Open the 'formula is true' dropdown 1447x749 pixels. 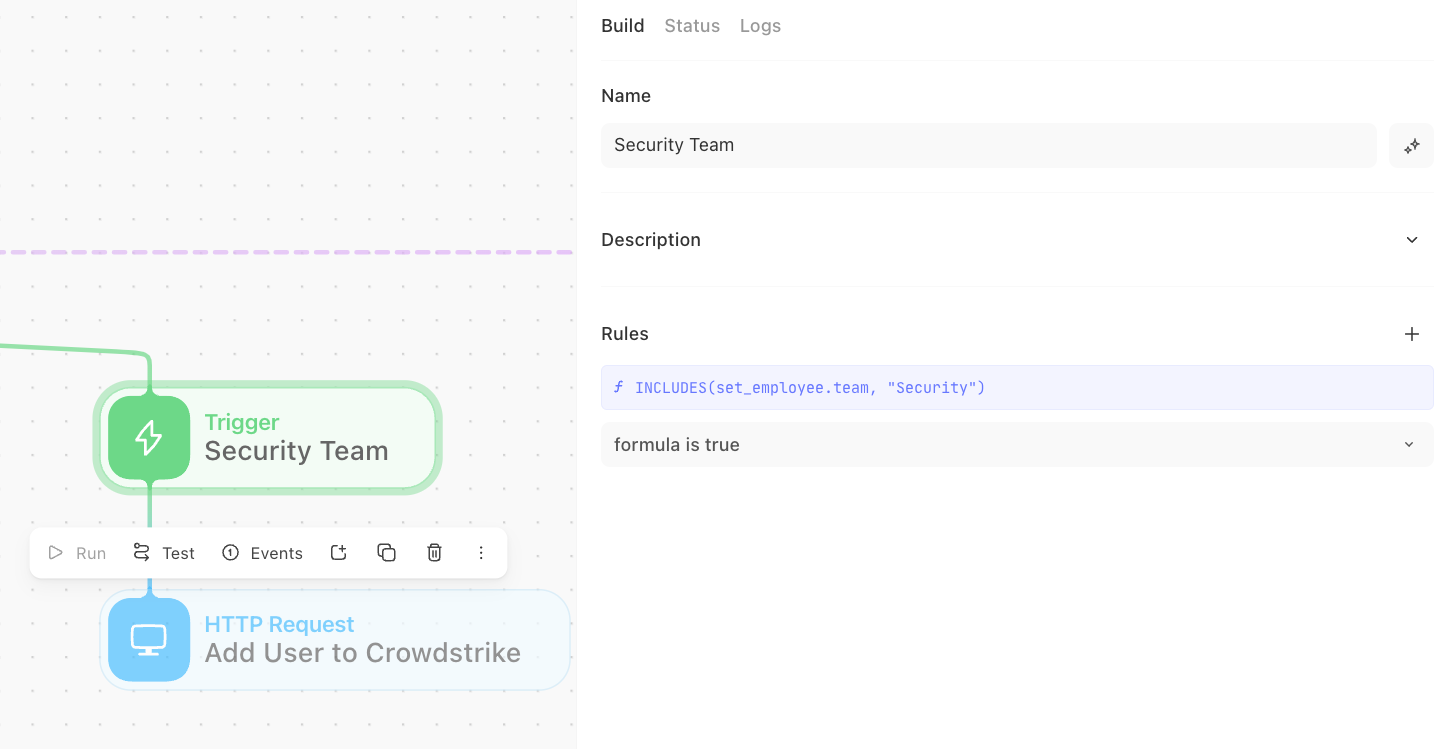coord(1017,445)
